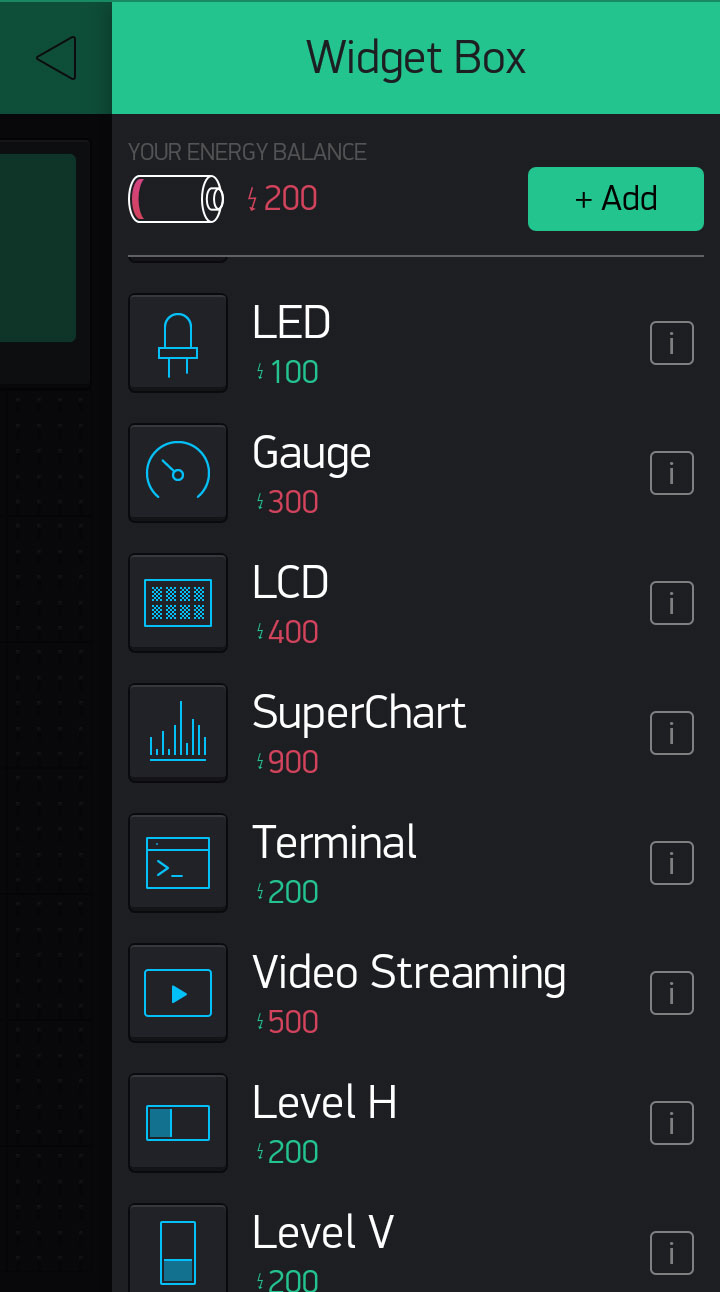Viewport: 720px width, 1292px height.
Task: Choose the Level V widget icon
Action: pyautogui.click(x=178, y=1250)
